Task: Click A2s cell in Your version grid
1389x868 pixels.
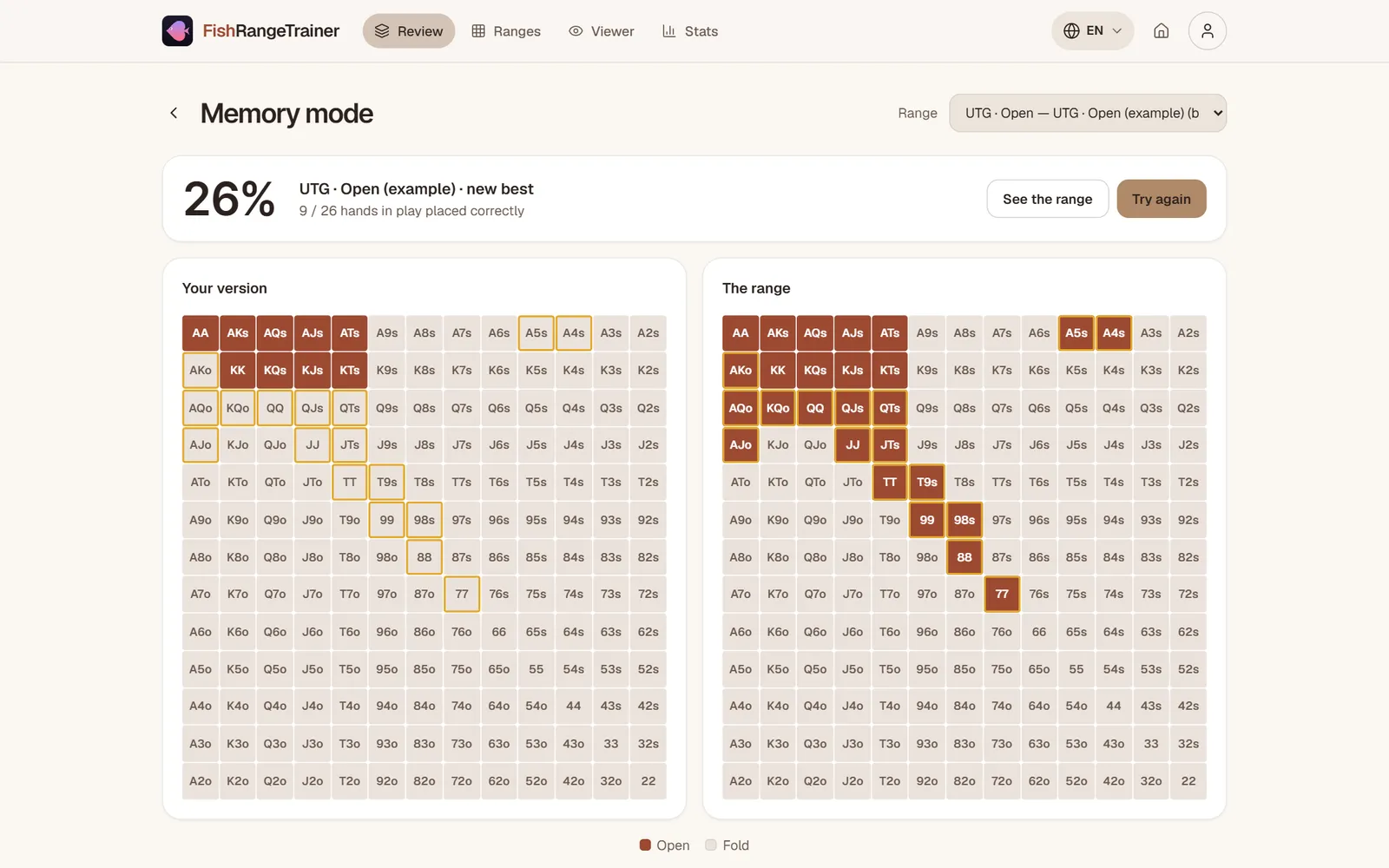Action: pyautogui.click(x=648, y=333)
